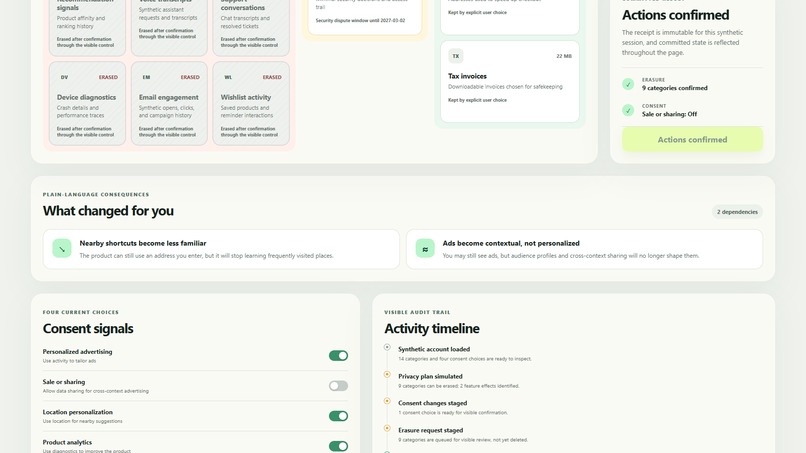Image resolution: width=806 pixels, height=453 pixels.
Task: Open the Device diagnostics card
Action: point(87,103)
